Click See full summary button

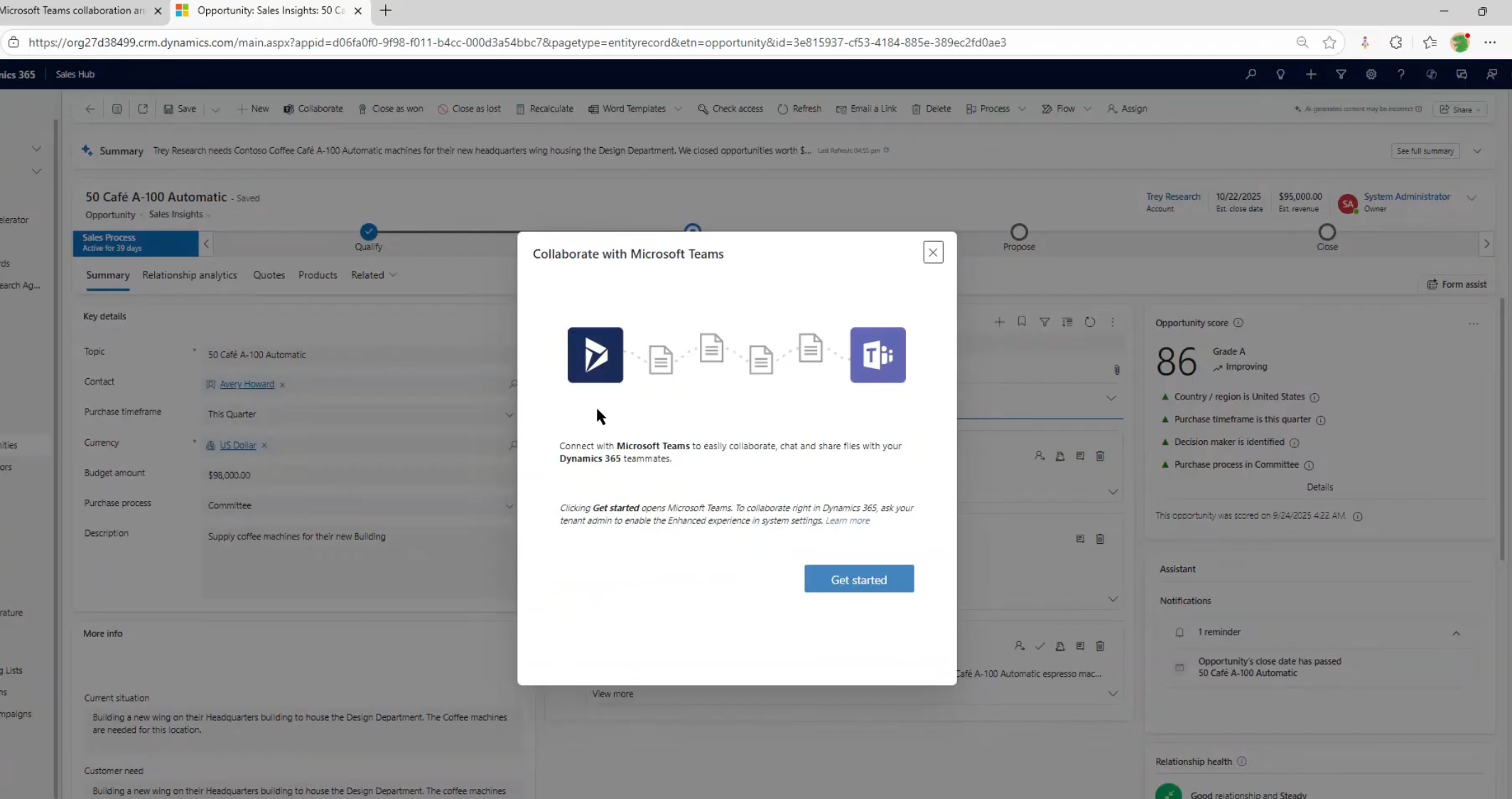pyautogui.click(x=1425, y=151)
